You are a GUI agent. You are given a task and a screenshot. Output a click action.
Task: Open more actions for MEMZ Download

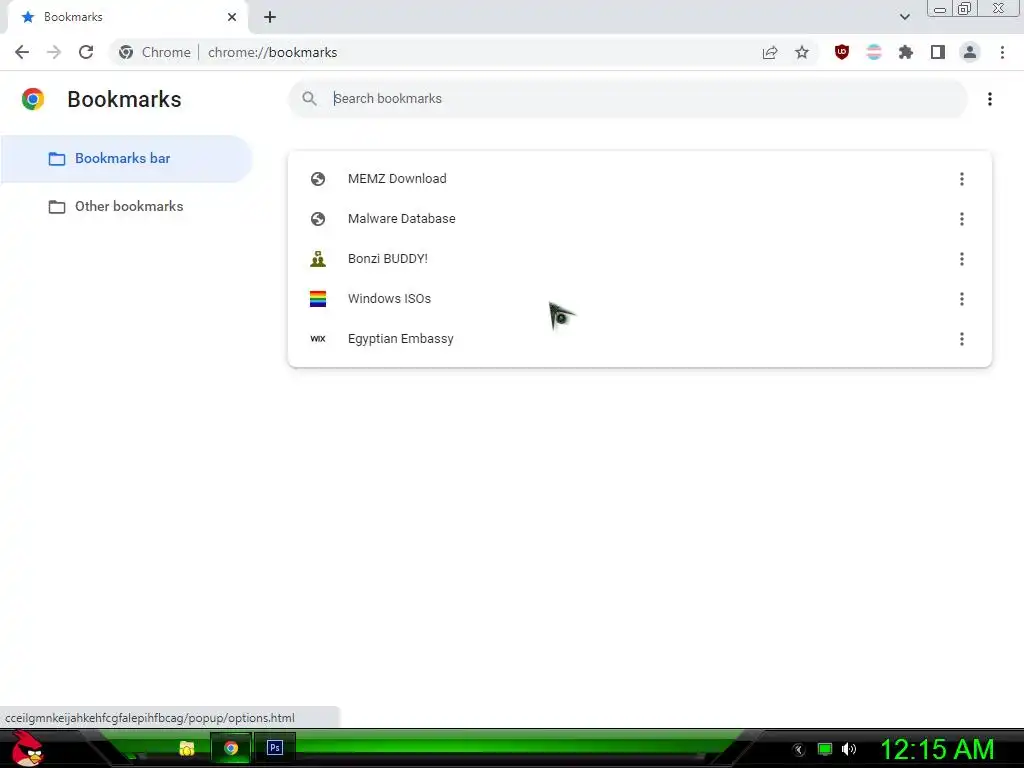click(x=961, y=179)
